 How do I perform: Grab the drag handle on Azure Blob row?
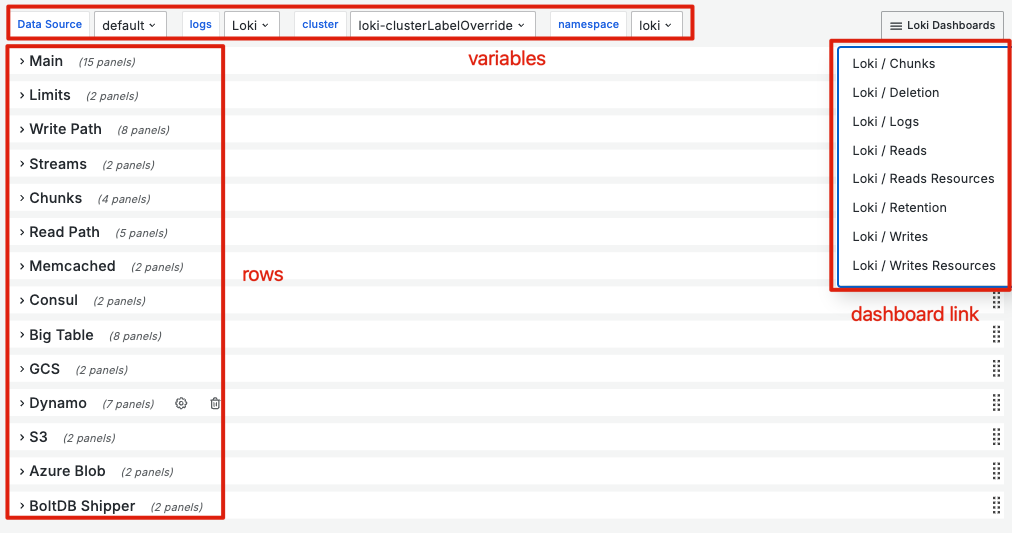pos(997,471)
